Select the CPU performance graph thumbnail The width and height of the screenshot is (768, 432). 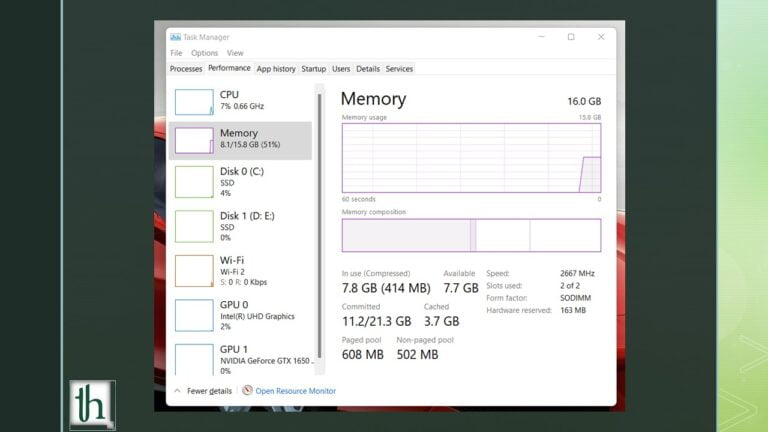(x=194, y=102)
